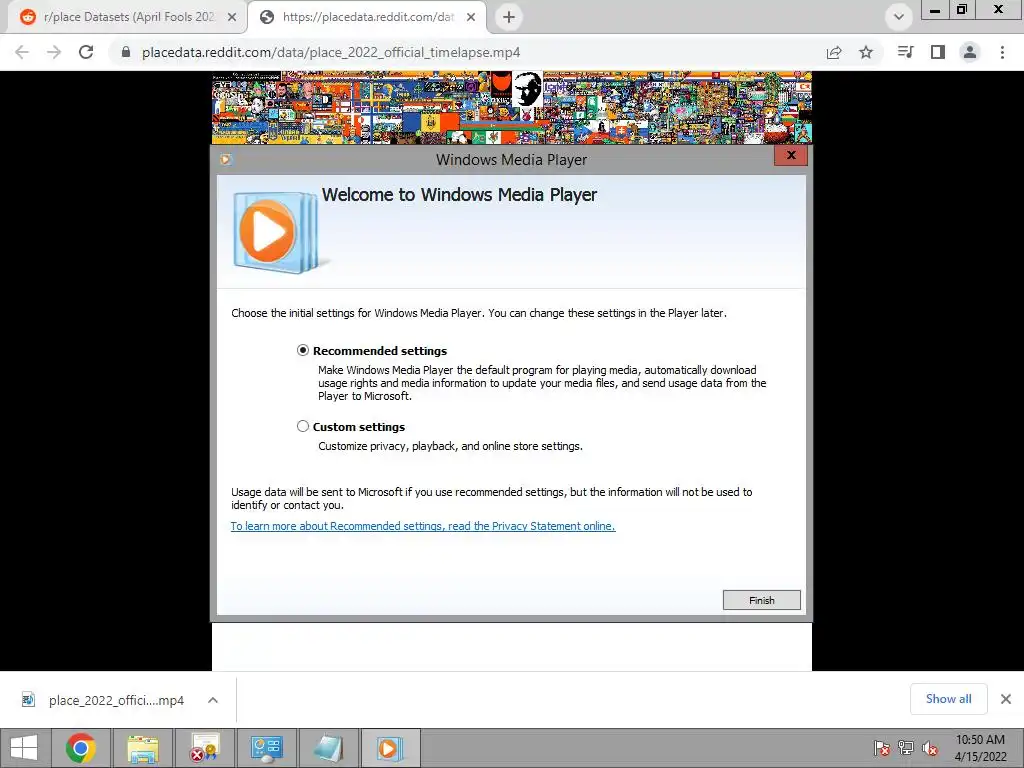Click the muted volume tray icon
Image resolution: width=1024 pixels, height=768 pixels.
(930, 748)
